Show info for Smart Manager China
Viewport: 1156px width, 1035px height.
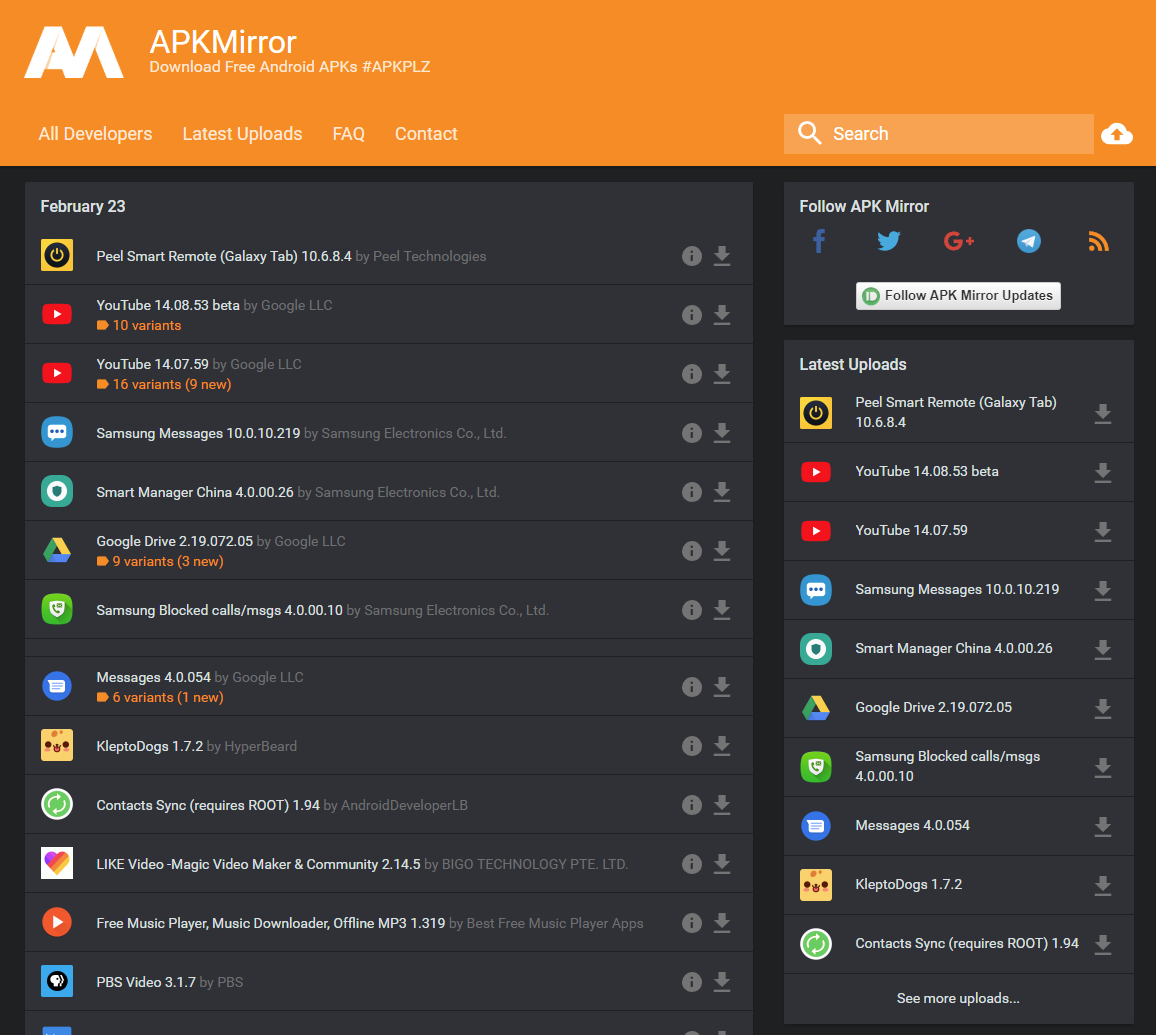click(x=692, y=492)
